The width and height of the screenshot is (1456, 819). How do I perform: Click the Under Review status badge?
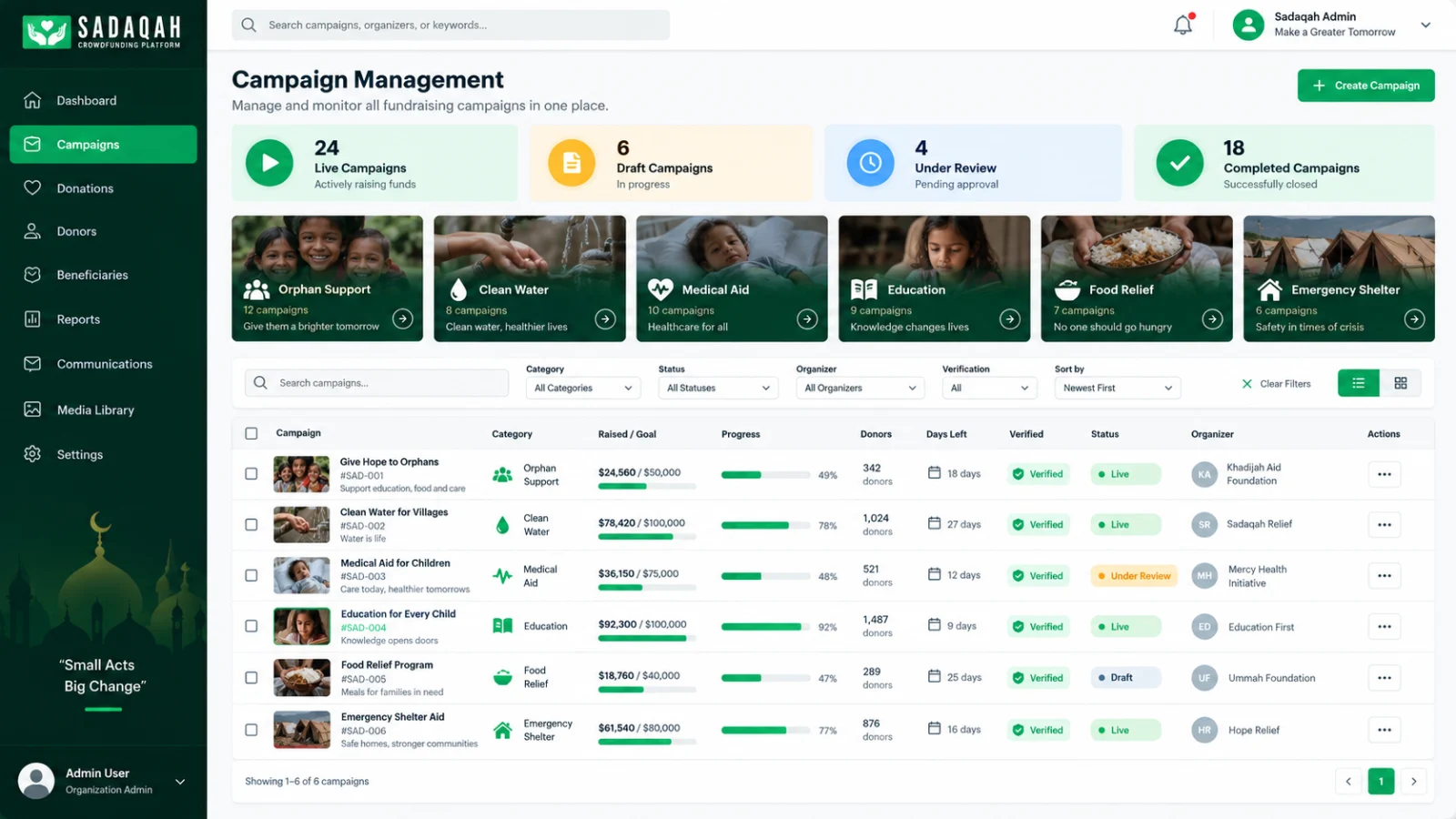click(1134, 576)
